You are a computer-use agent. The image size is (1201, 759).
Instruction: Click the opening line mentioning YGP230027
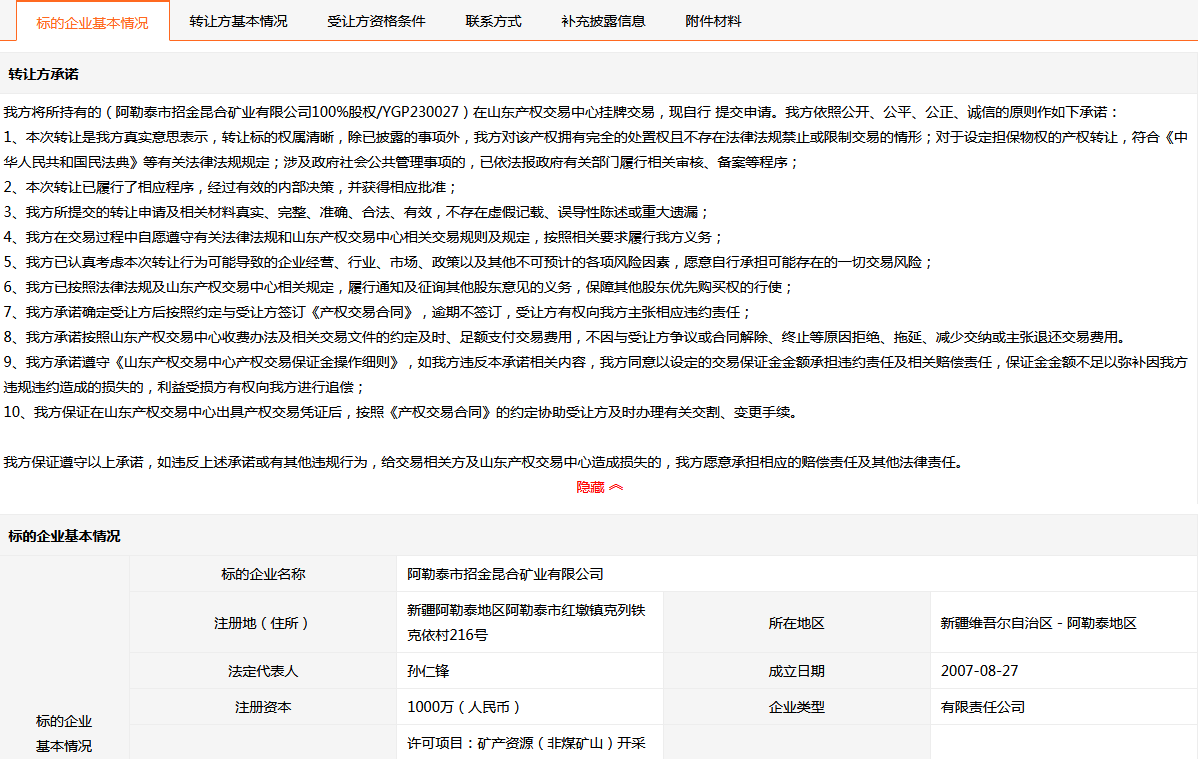pyautogui.click(x=562, y=112)
